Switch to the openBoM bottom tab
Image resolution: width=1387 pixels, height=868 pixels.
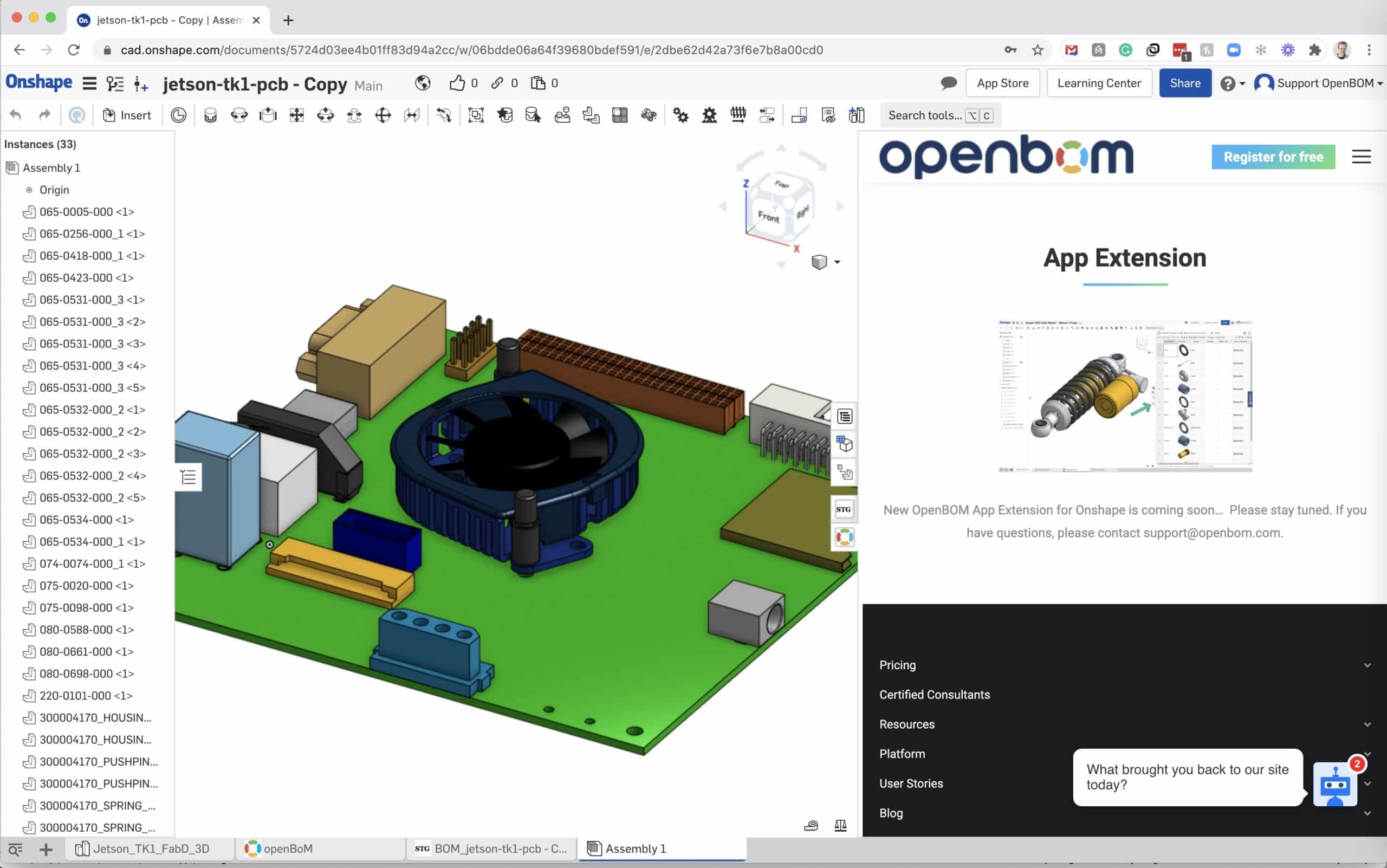click(320, 848)
